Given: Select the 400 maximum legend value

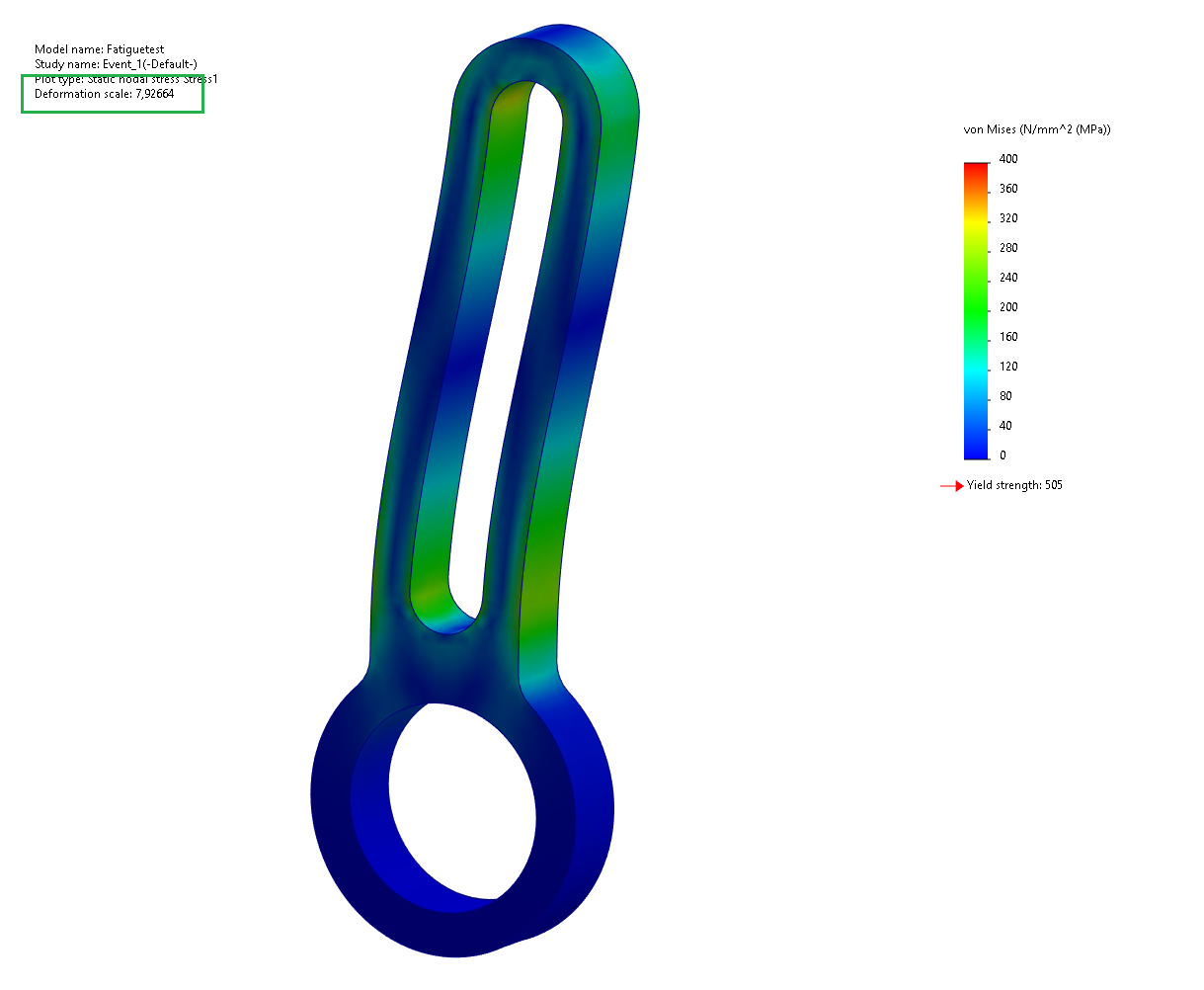Looking at the screenshot, I should coord(1008,159).
